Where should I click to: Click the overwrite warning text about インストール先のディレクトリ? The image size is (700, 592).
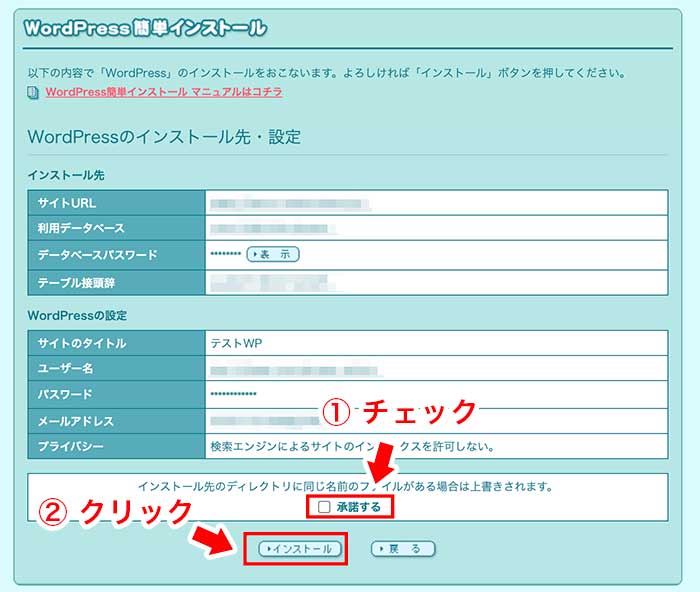pyautogui.click(x=346, y=486)
